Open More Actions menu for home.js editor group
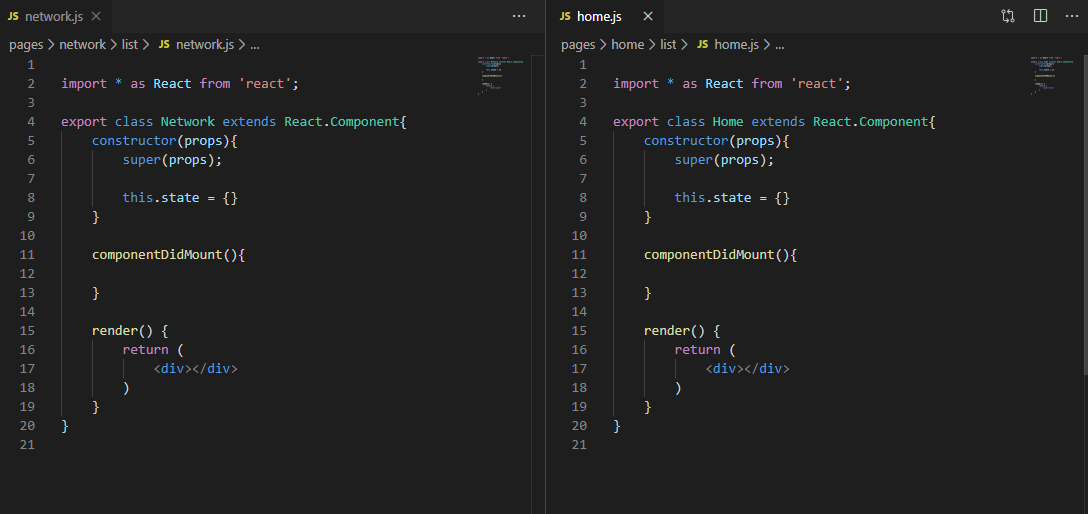This screenshot has width=1088, height=514. tap(1071, 16)
